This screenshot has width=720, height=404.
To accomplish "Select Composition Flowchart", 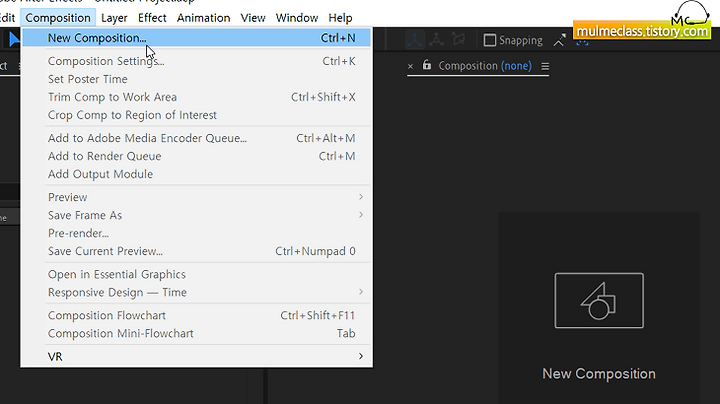I will coord(197,315).
